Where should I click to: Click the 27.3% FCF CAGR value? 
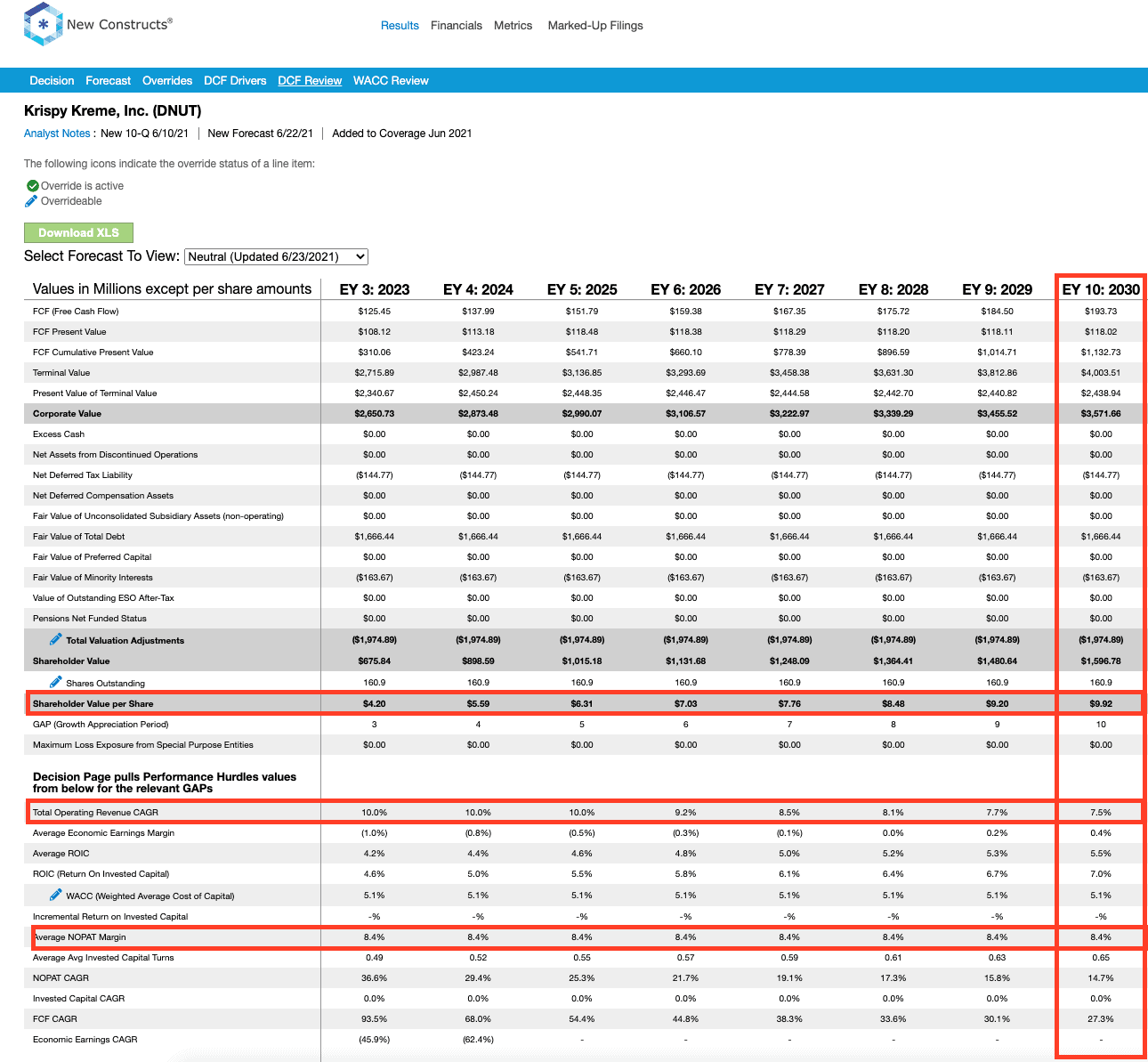(1101, 1019)
